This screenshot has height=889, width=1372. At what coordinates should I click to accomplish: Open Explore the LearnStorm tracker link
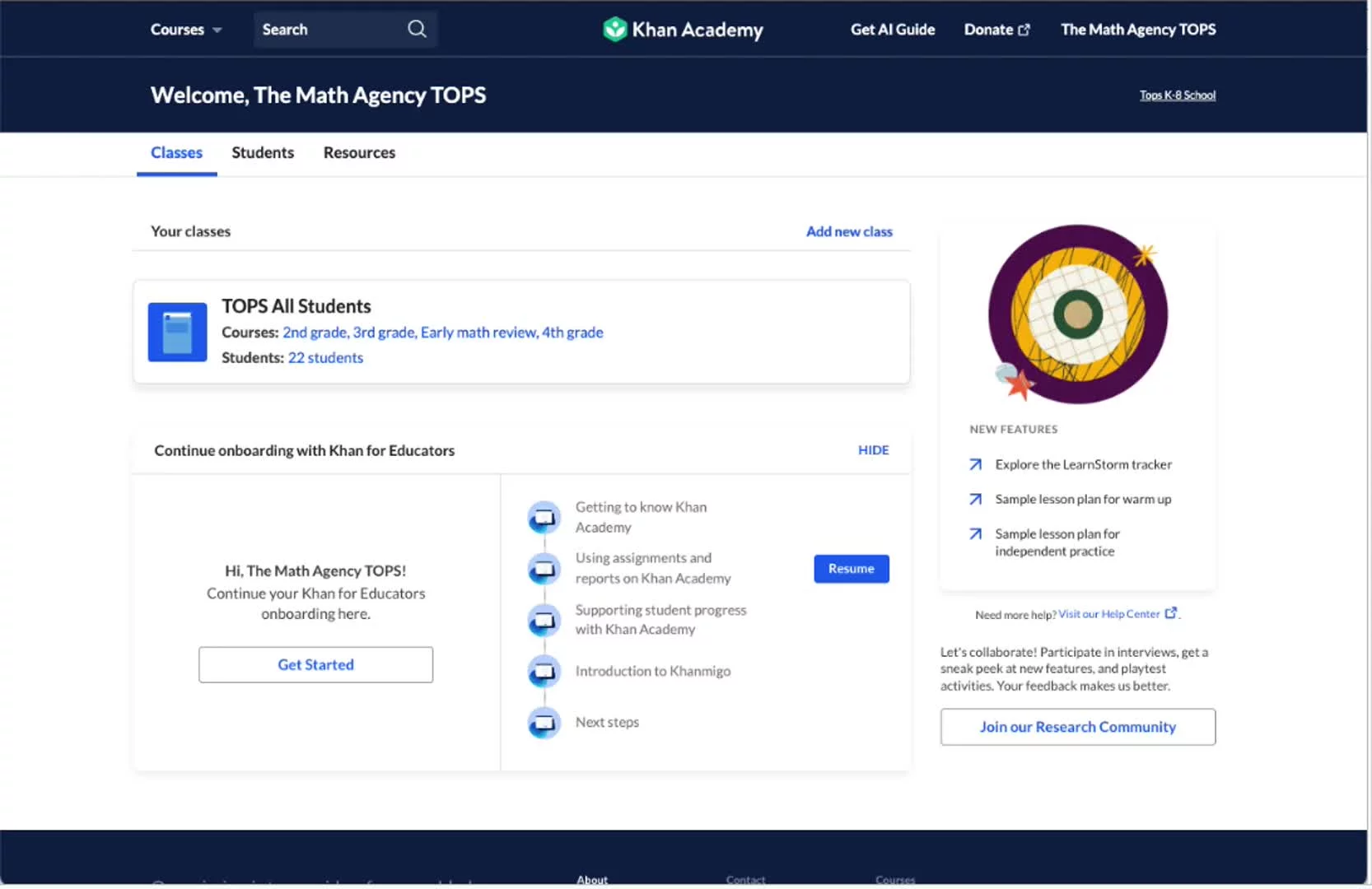[1083, 465]
